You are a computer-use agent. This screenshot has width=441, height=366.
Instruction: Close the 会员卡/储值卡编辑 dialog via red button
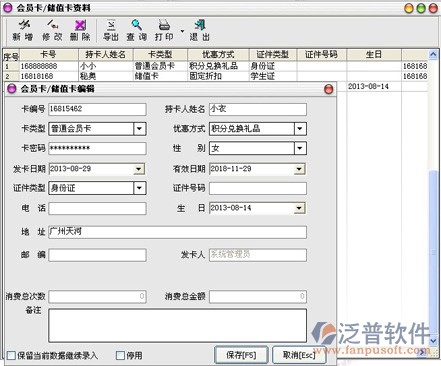pyautogui.click(x=329, y=89)
